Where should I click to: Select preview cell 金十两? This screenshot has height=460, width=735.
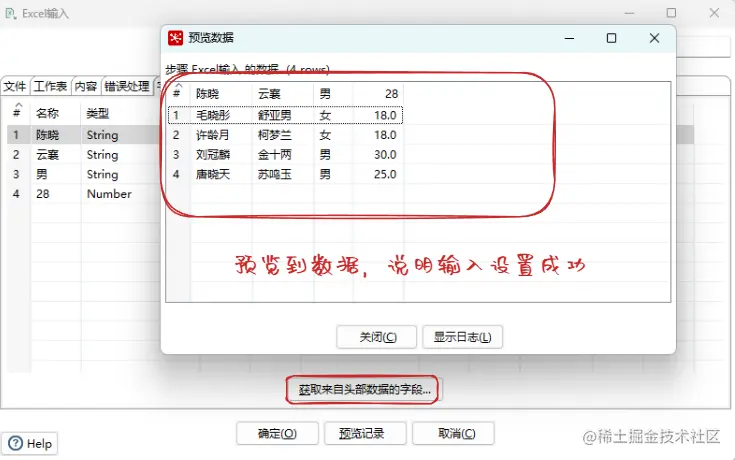275,155
